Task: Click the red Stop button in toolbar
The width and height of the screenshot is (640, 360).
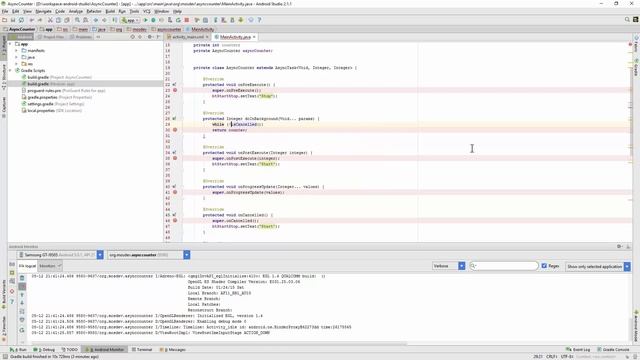Action: [x=187, y=20]
